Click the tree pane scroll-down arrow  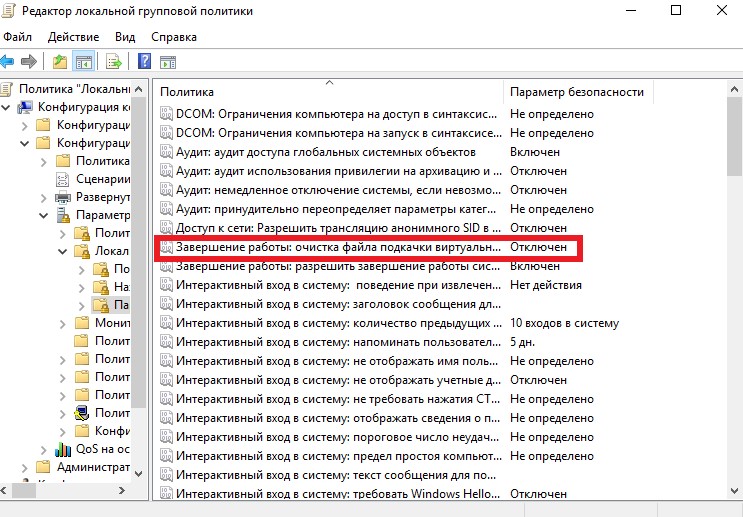[138, 473]
